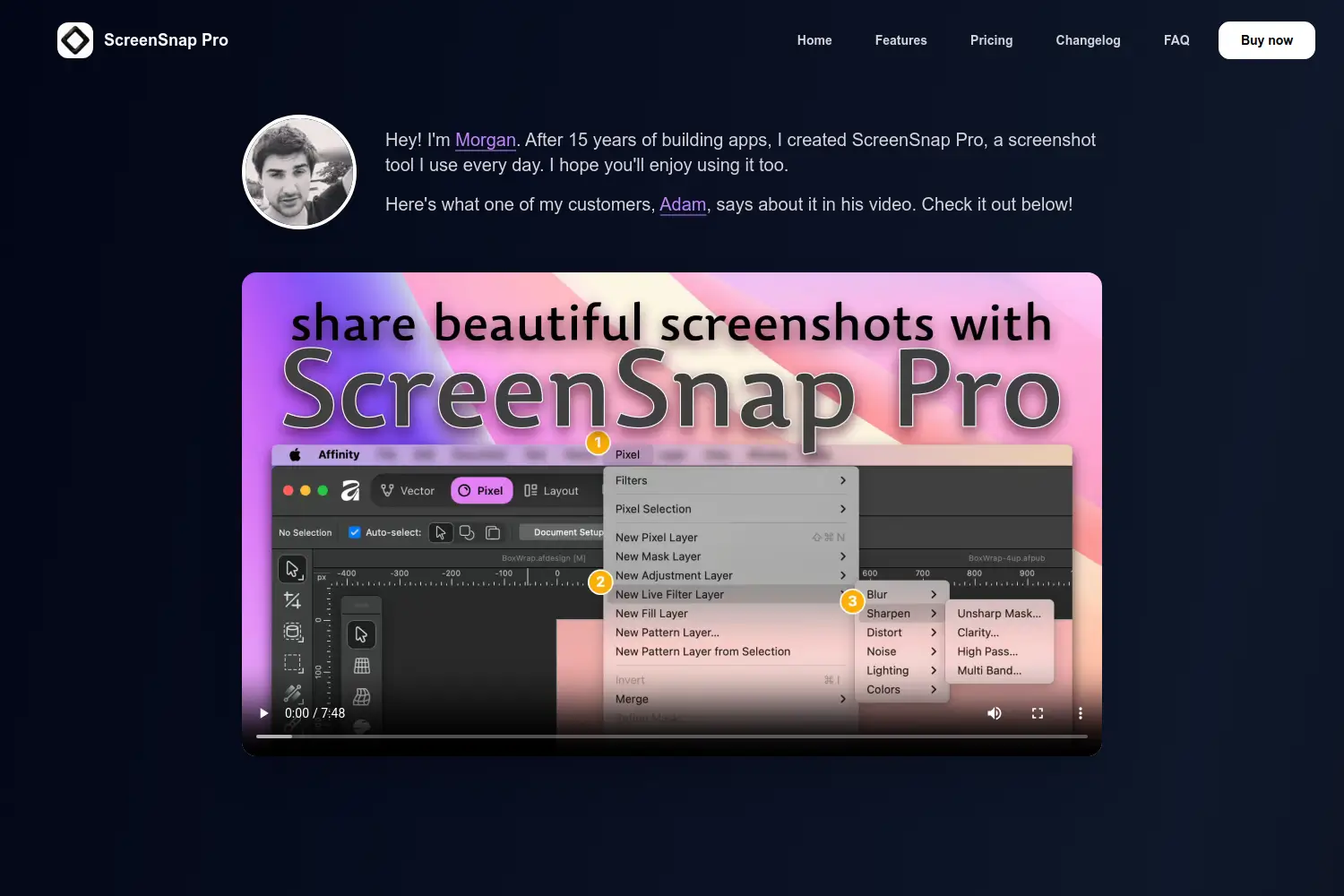Expand the Merge submenu arrow

(x=843, y=699)
